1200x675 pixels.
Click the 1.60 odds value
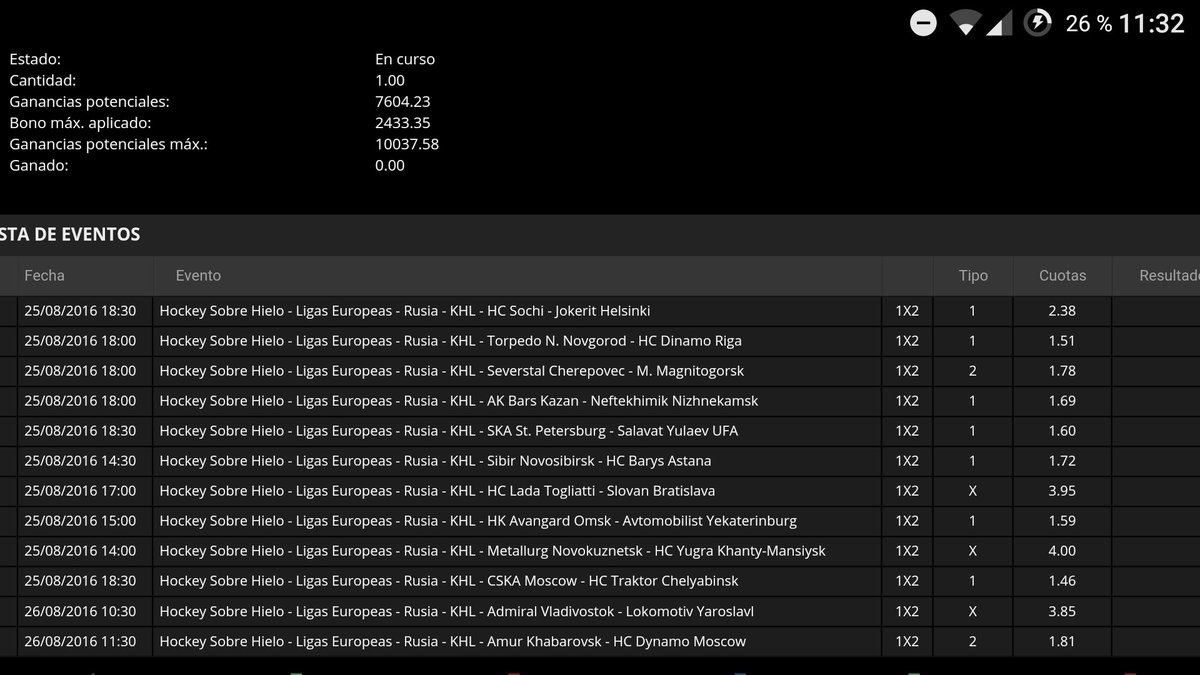pyautogui.click(x=1062, y=431)
